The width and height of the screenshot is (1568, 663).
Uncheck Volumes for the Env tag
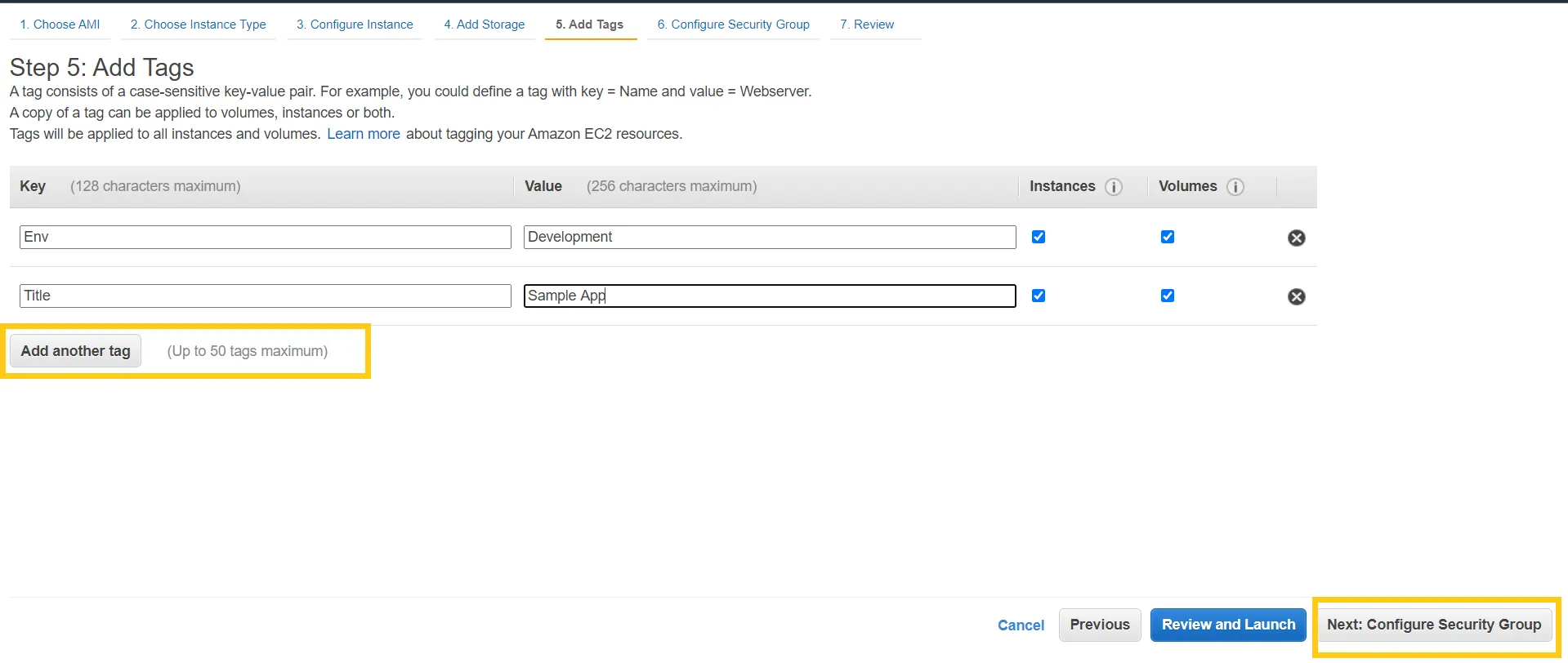click(x=1167, y=237)
